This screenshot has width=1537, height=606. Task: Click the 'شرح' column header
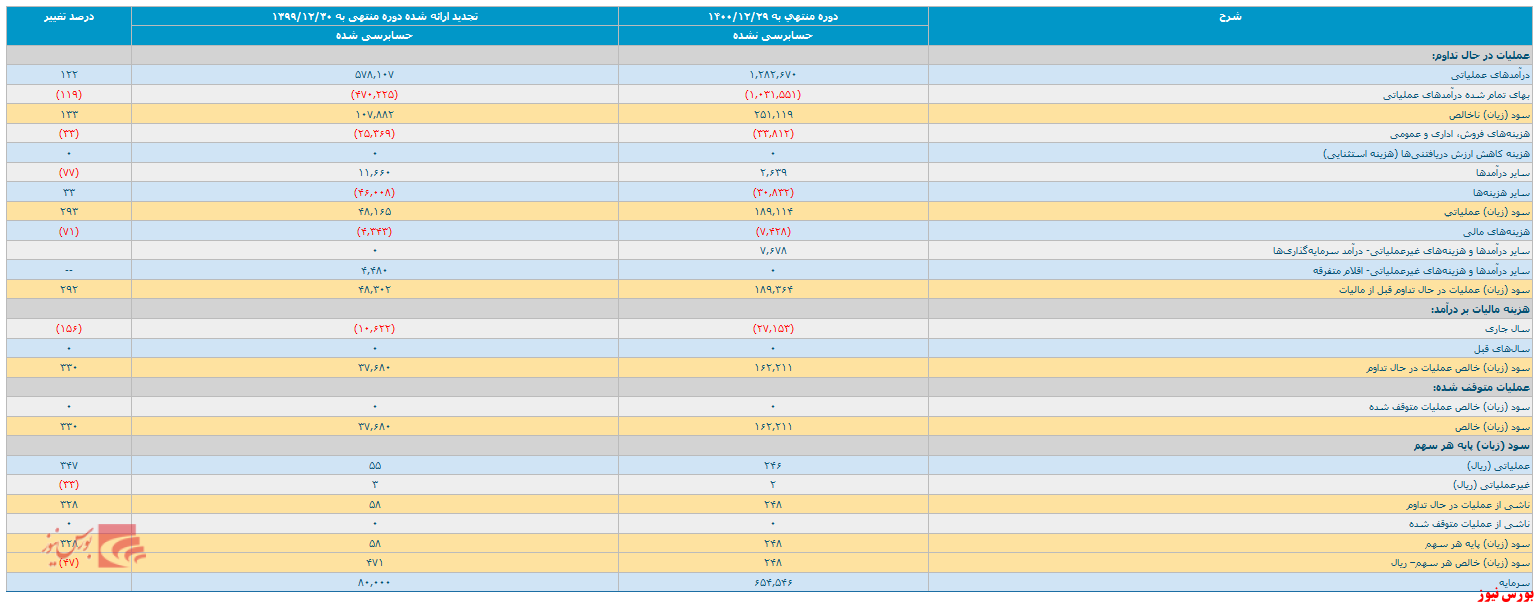click(x=1231, y=16)
